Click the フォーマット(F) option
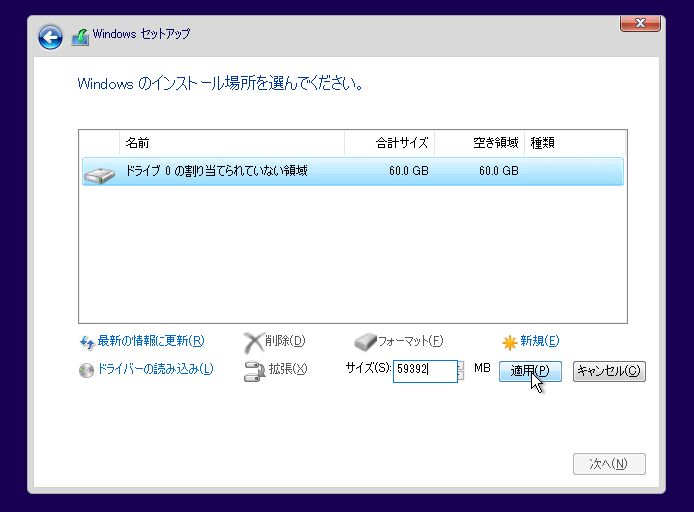Screen dimensions: 694x512 click(410, 341)
